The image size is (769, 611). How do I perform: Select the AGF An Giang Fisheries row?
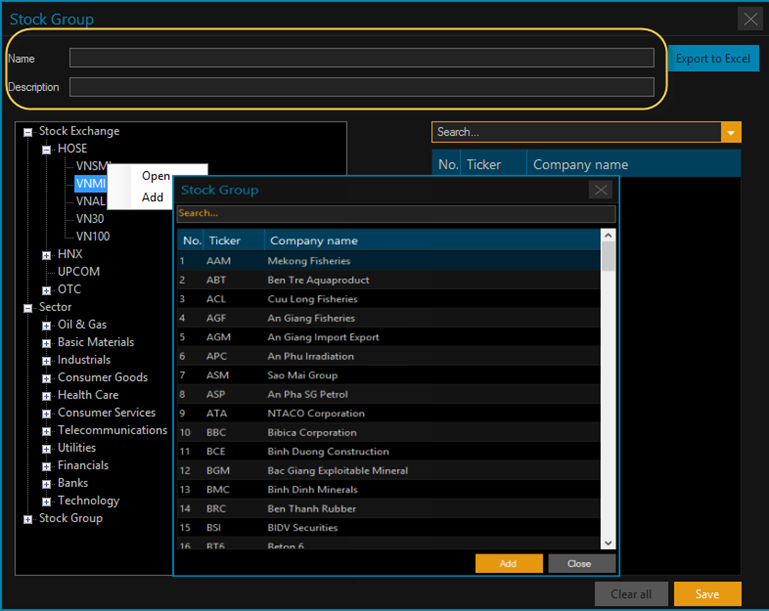point(388,318)
